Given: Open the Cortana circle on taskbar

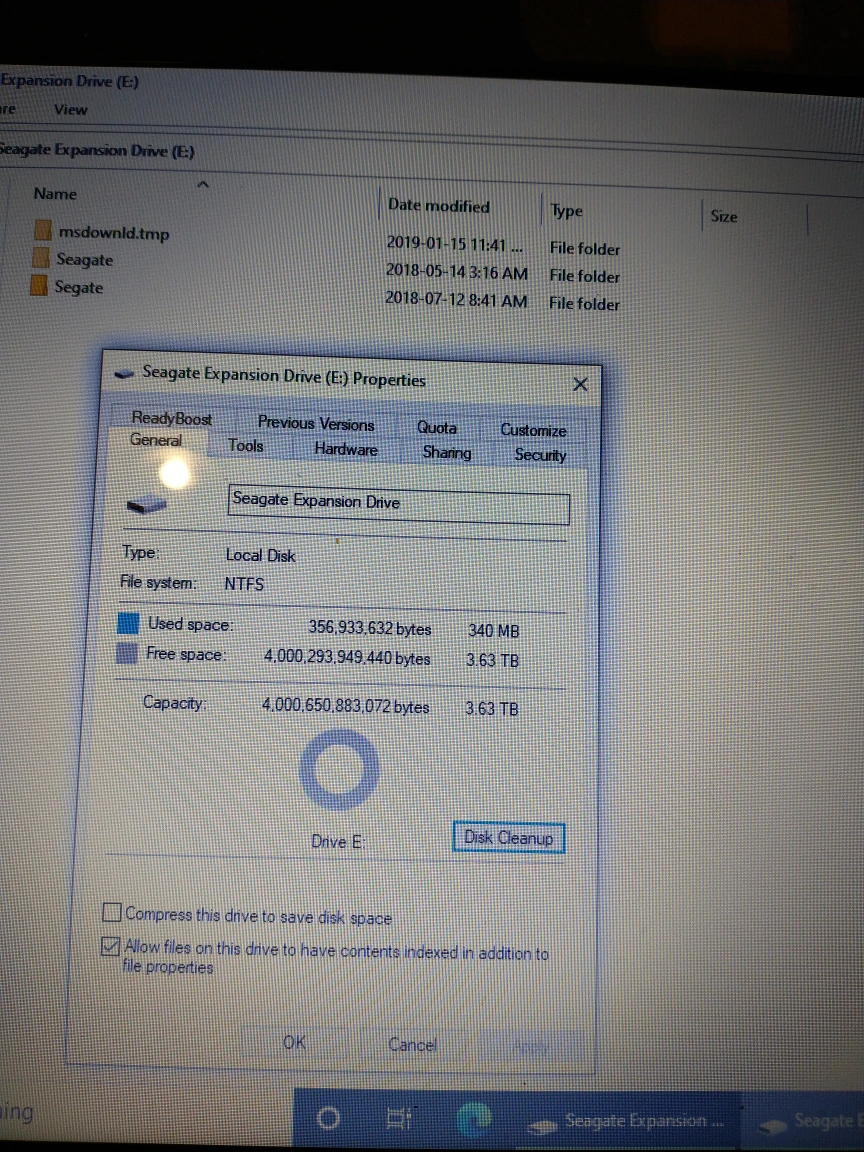Looking at the screenshot, I should click(328, 1118).
